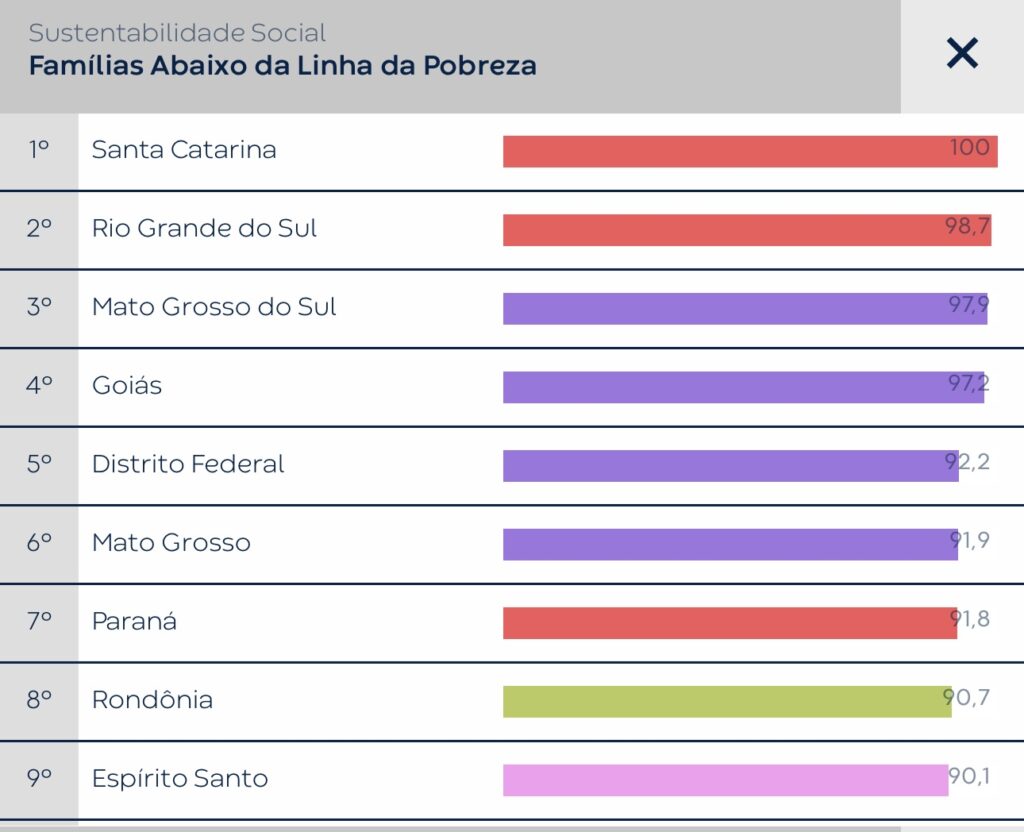Click the Santa Catarina state name

pyautogui.click(x=184, y=150)
